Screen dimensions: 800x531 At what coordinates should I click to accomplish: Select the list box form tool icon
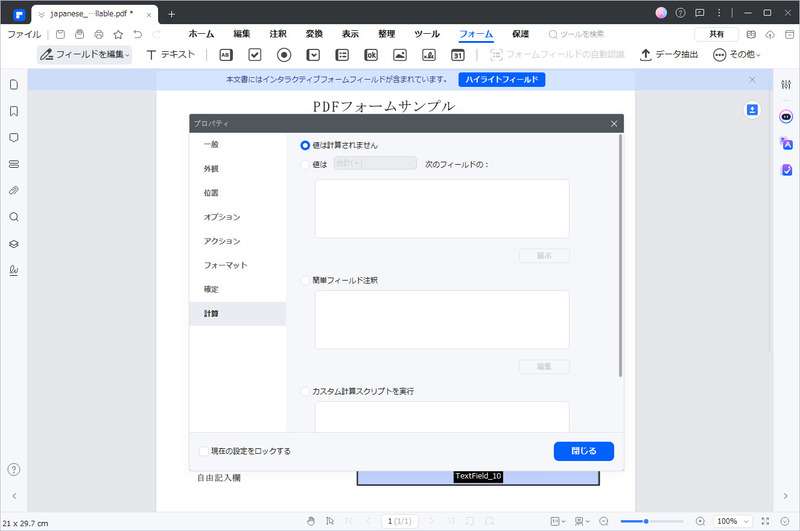point(342,55)
